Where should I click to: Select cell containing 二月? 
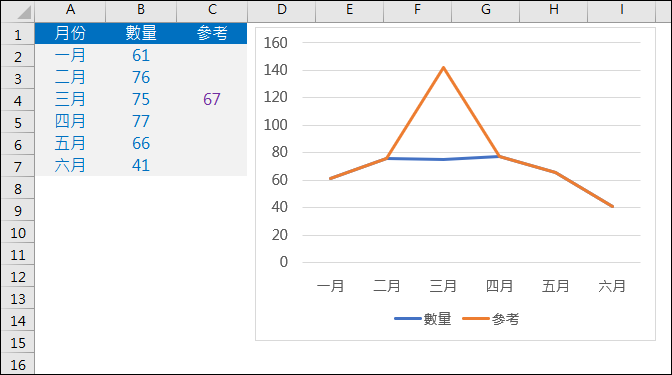[x=70, y=78]
